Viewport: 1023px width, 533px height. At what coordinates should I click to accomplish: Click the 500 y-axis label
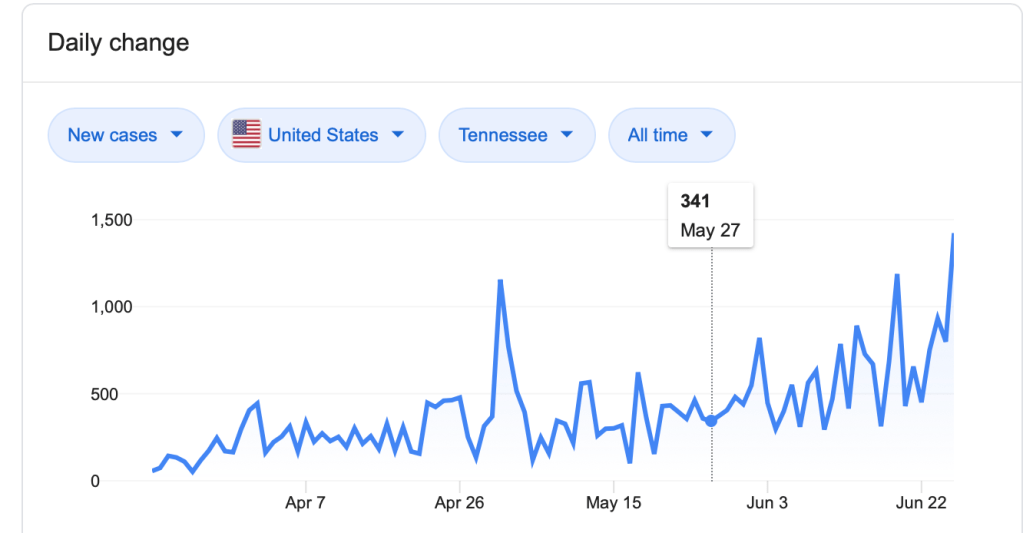click(x=117, y=394)
